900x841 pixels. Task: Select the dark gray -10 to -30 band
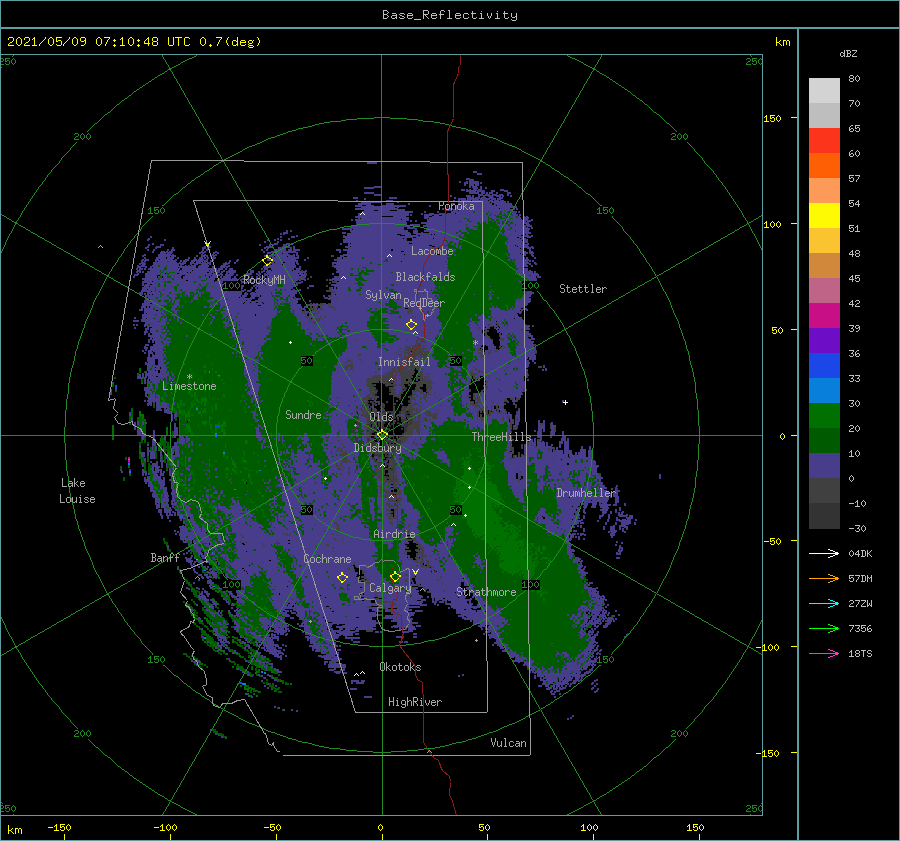point(824,516)
